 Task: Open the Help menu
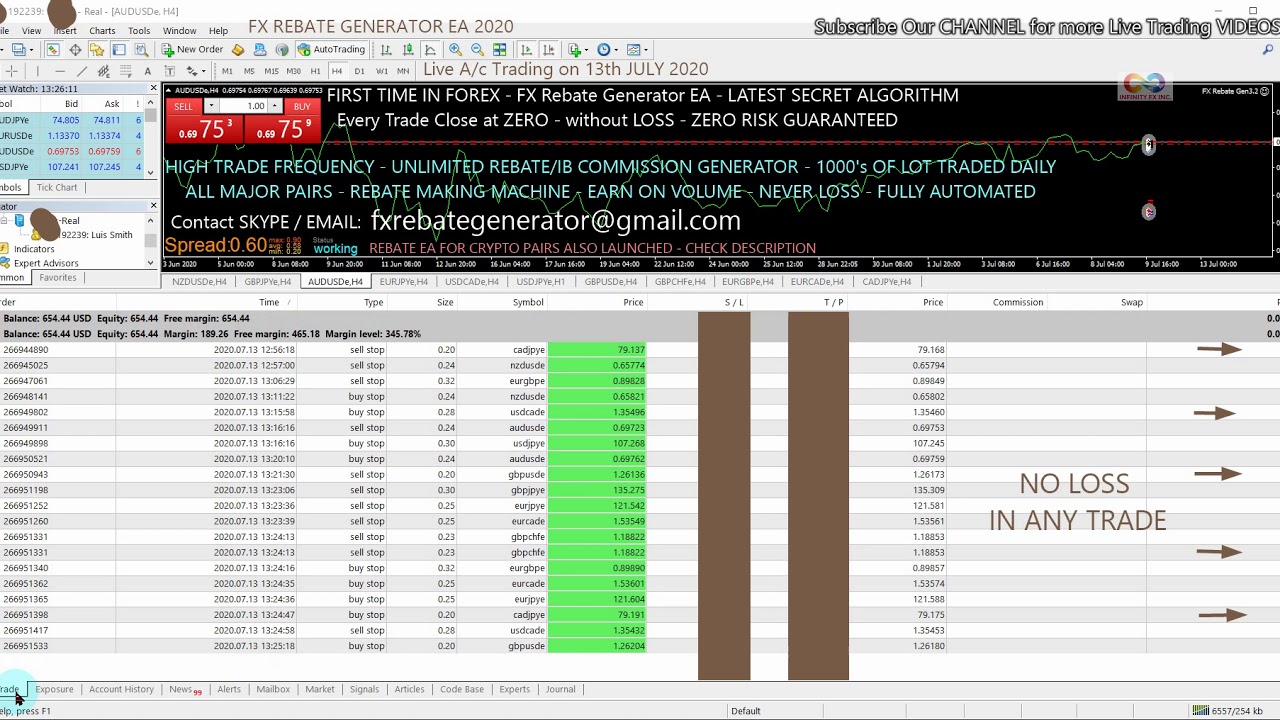click(x=218, y=31)
